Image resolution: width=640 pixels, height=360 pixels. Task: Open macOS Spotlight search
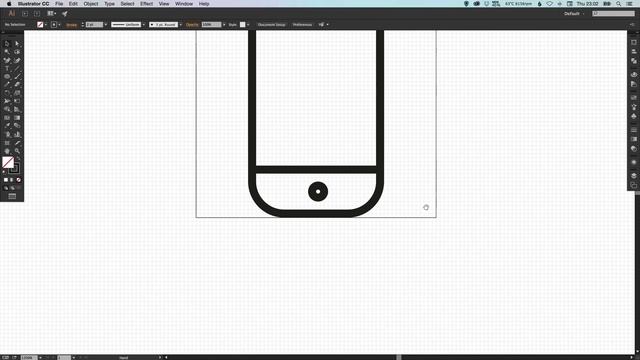point(619,4)
